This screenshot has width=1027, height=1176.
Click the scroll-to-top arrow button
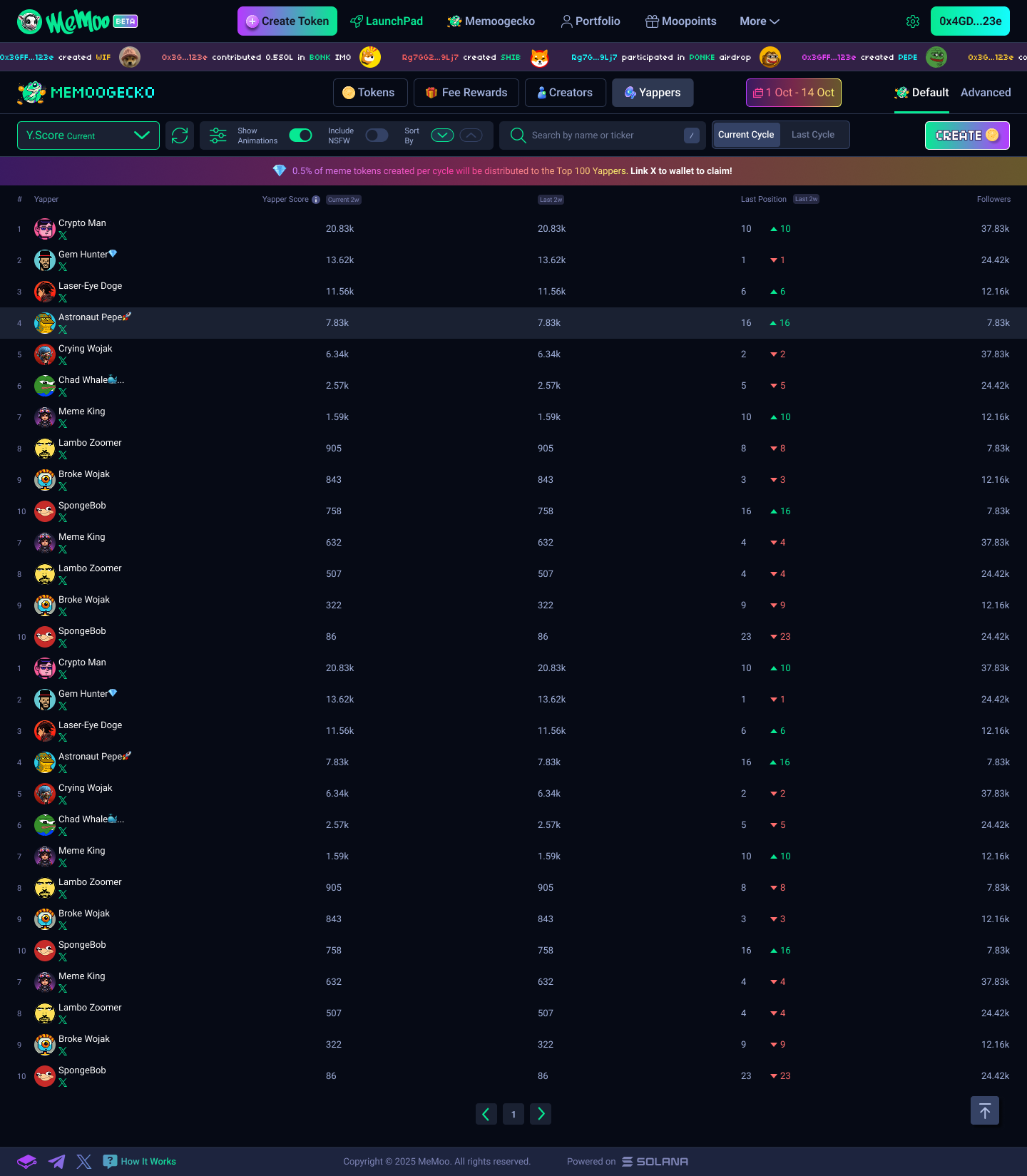(x=984, y=1110)
